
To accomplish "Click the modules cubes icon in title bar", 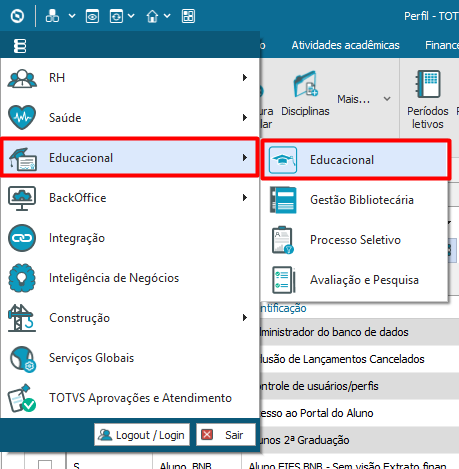I will (x=52, y=16).
